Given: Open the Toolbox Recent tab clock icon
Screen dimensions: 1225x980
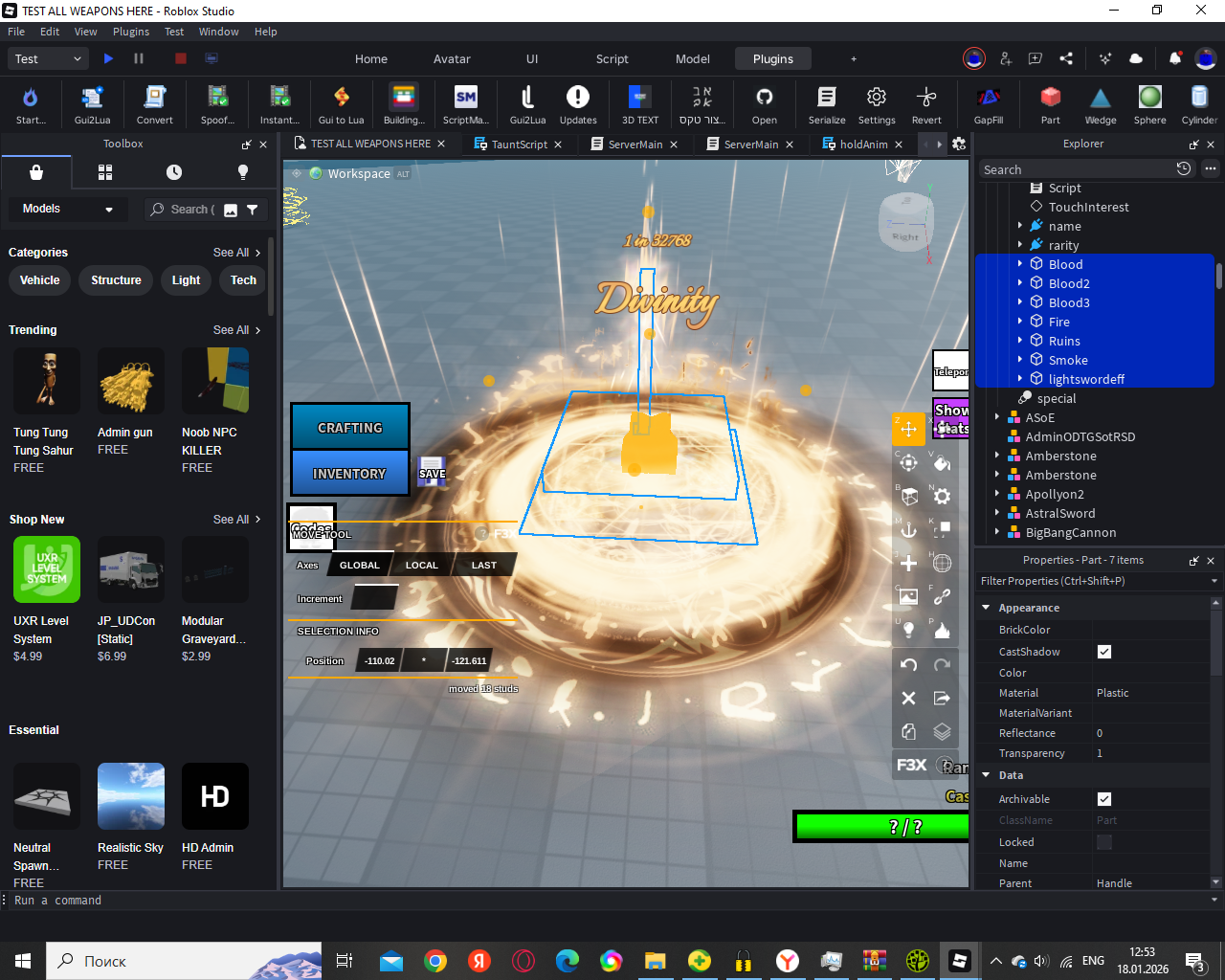Looking at the screenshot, I should [x=174, y=172].
